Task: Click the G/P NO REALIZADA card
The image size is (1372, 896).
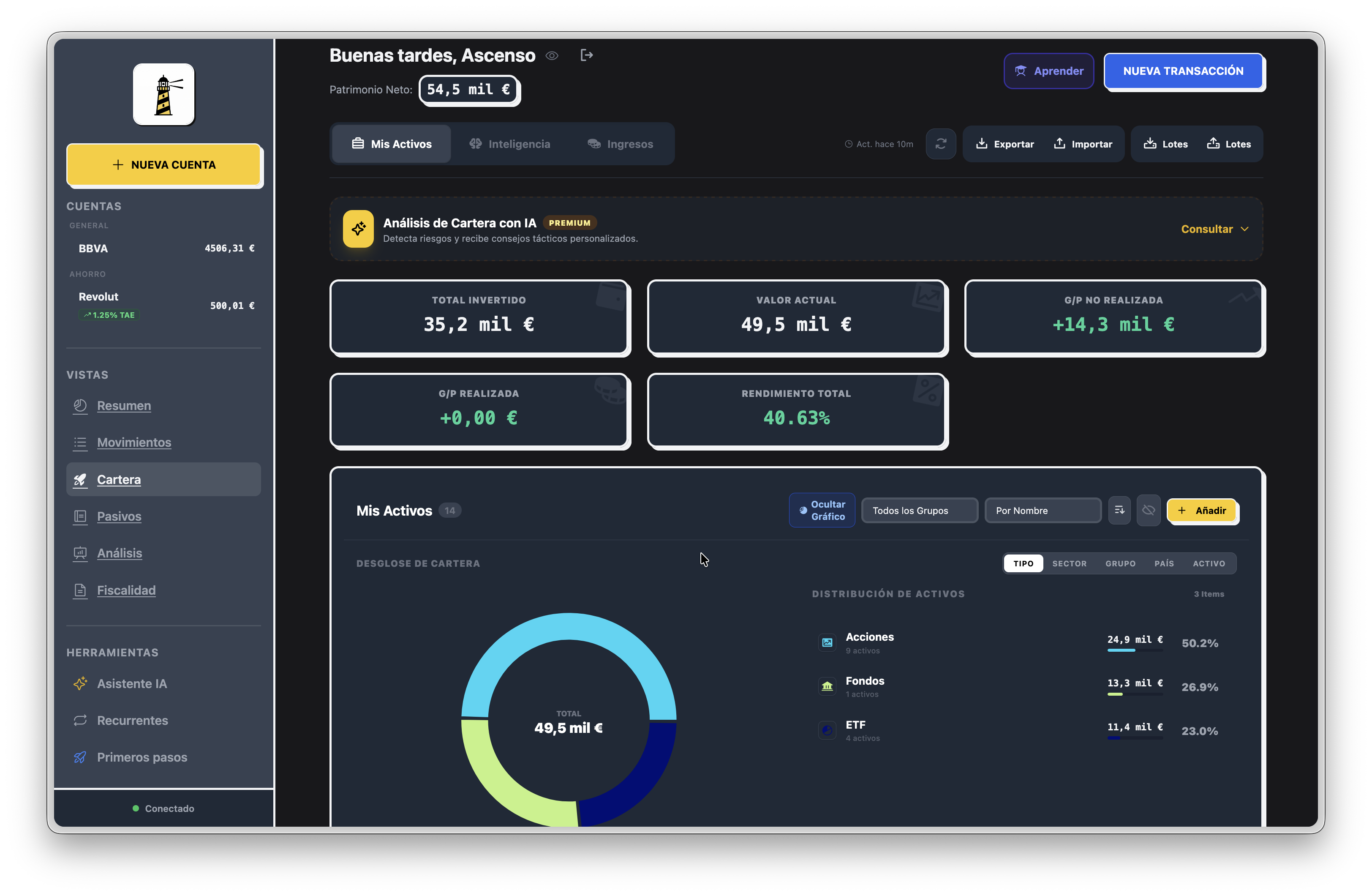Action: [x=1114, y=317]
